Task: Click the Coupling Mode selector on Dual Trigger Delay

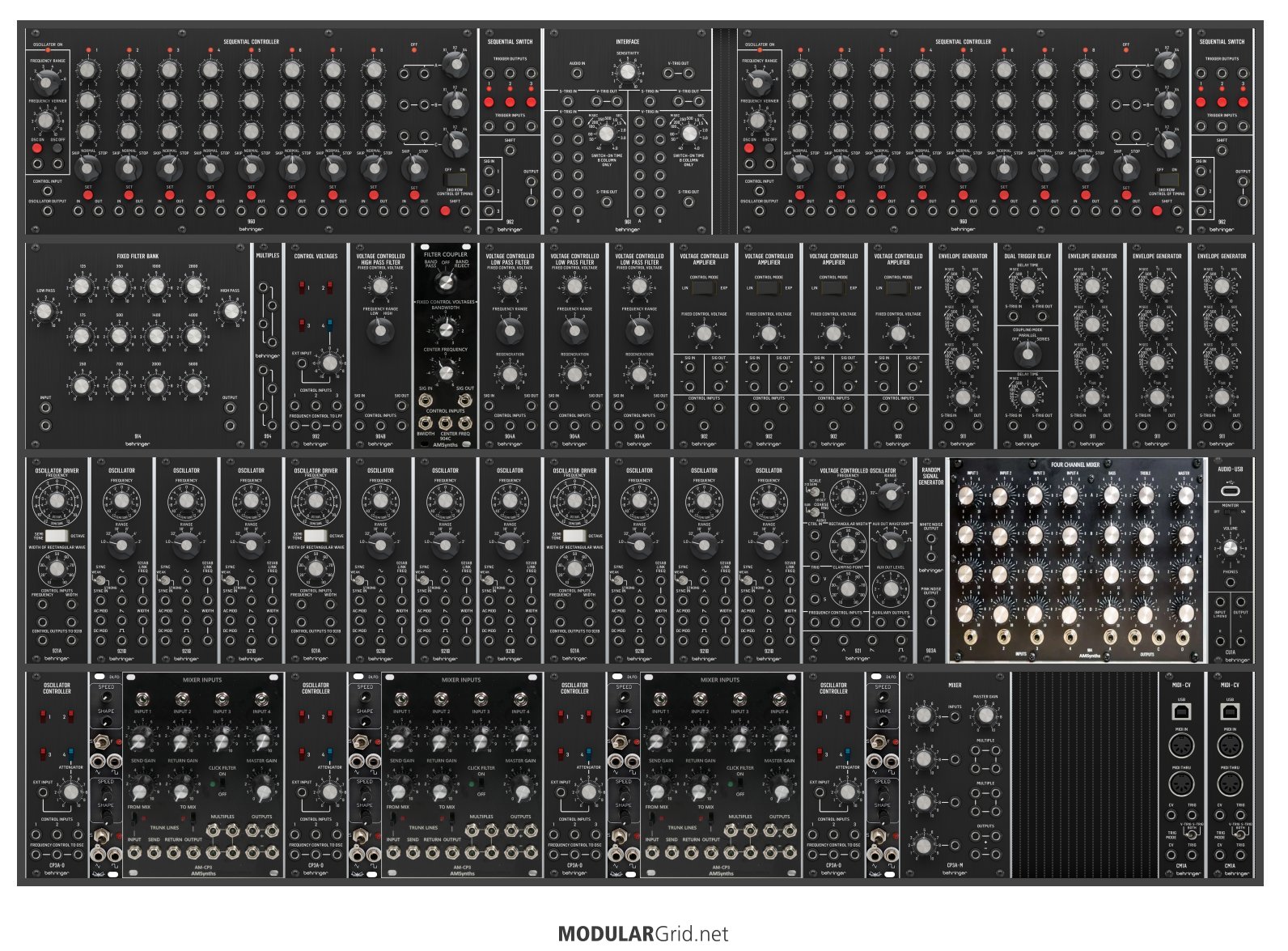Action: click(1027, 354)
